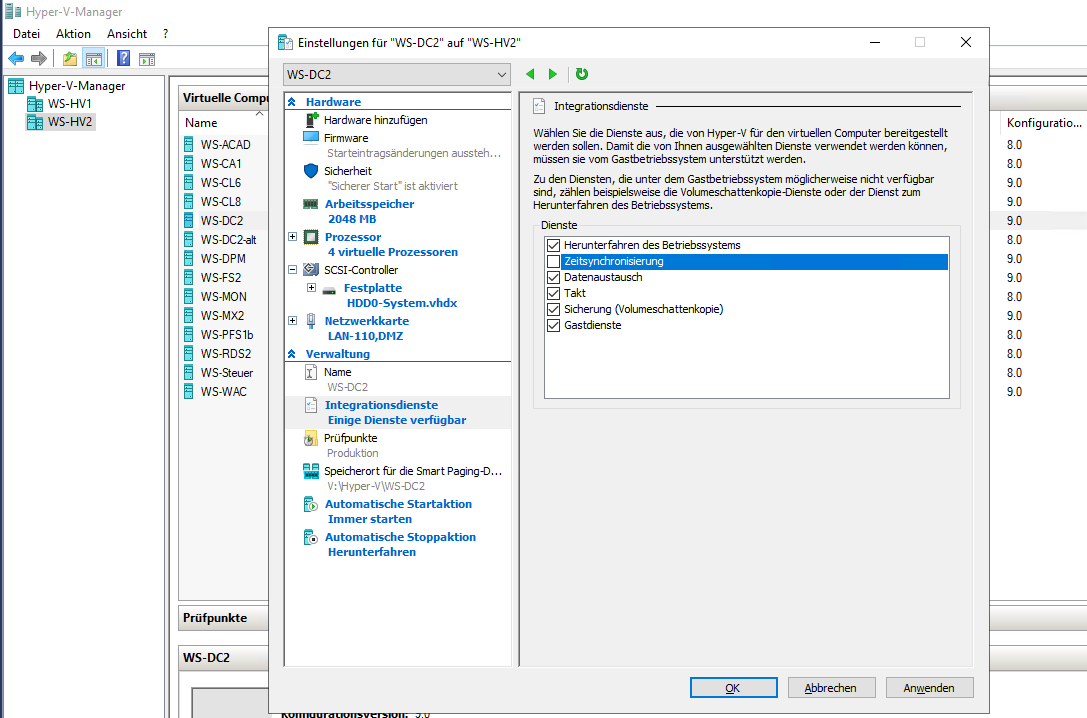Enable the Zeitsynchronisierung checkbox
This screenshot has height=718, width=1087.
[x=553, y=261]
